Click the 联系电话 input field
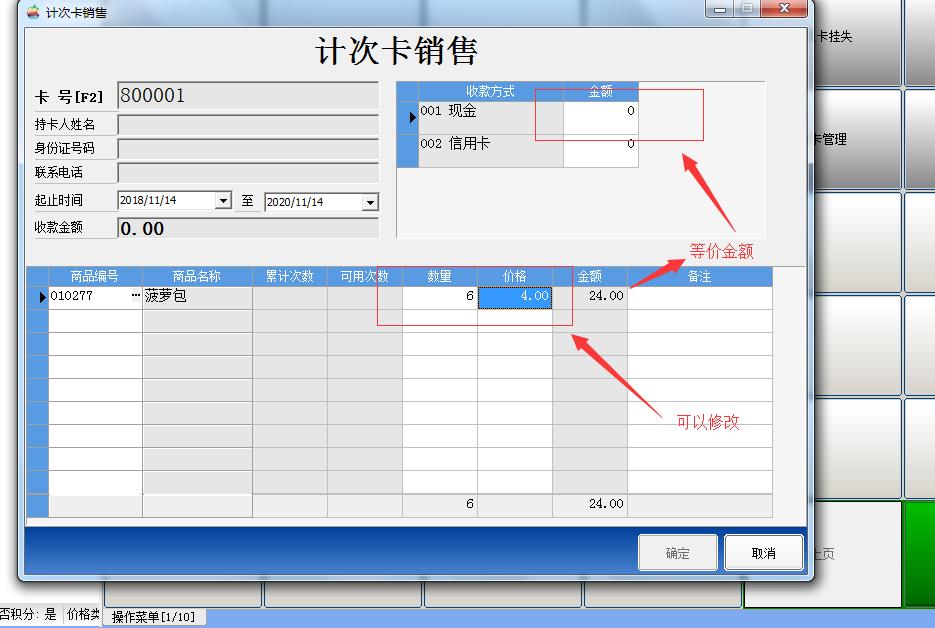The height and width of the screenshot is (628, 935). 248,172
